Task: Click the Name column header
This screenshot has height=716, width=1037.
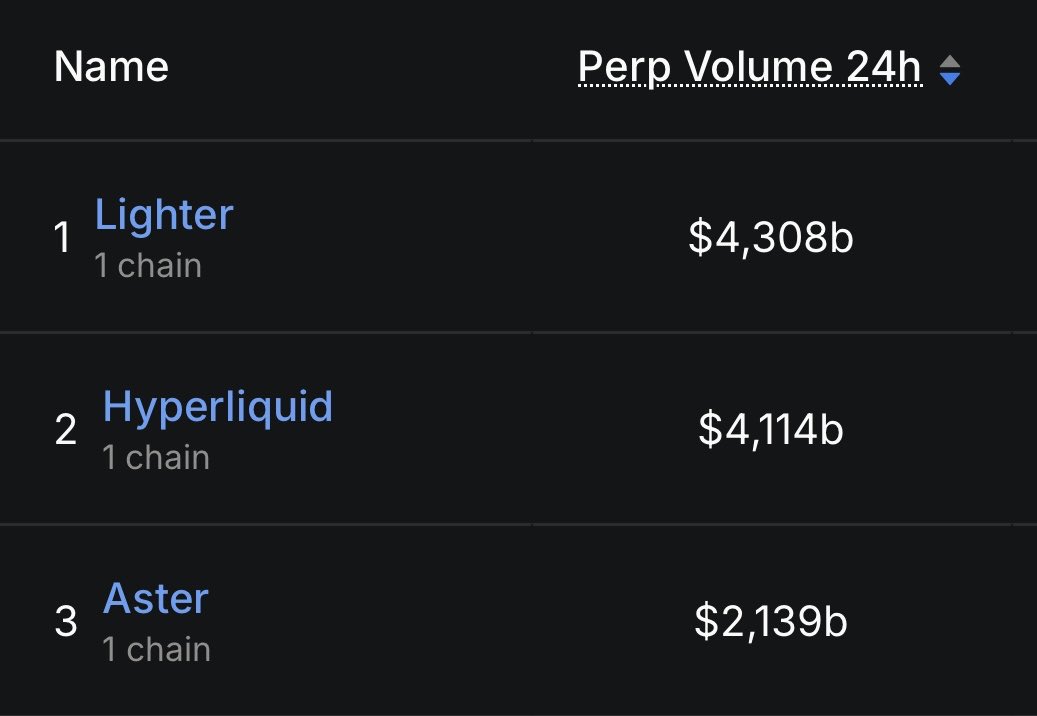Action: [111, 68]
